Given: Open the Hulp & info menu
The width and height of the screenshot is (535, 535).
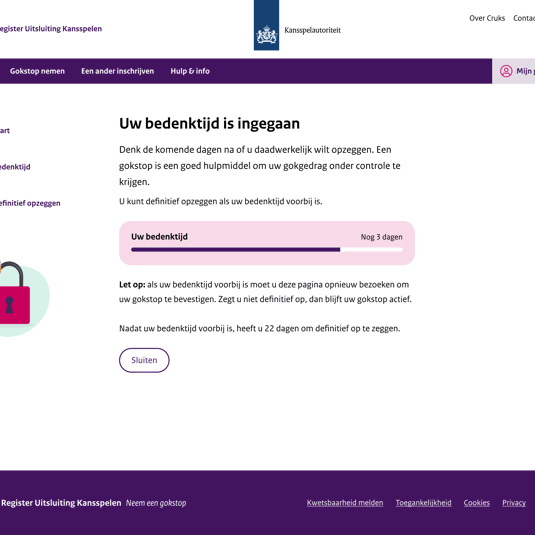Looking at the screenshot, I should (x=190, y=71).
